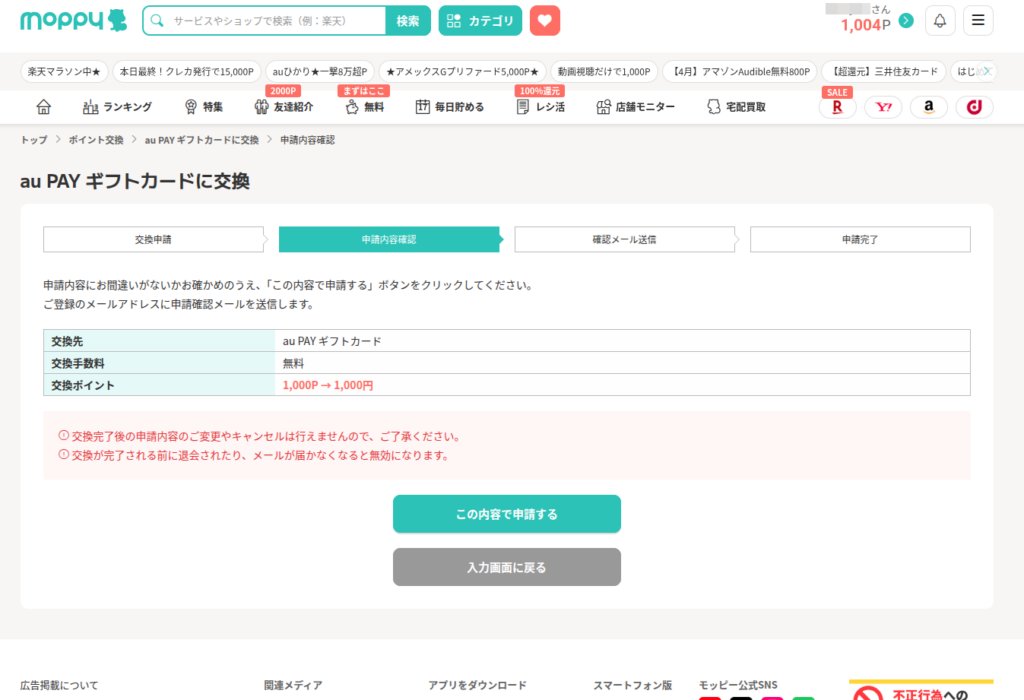The image size is (1024, 700).
Task: Open the ランキング menu item
Action: click(118, 107)
